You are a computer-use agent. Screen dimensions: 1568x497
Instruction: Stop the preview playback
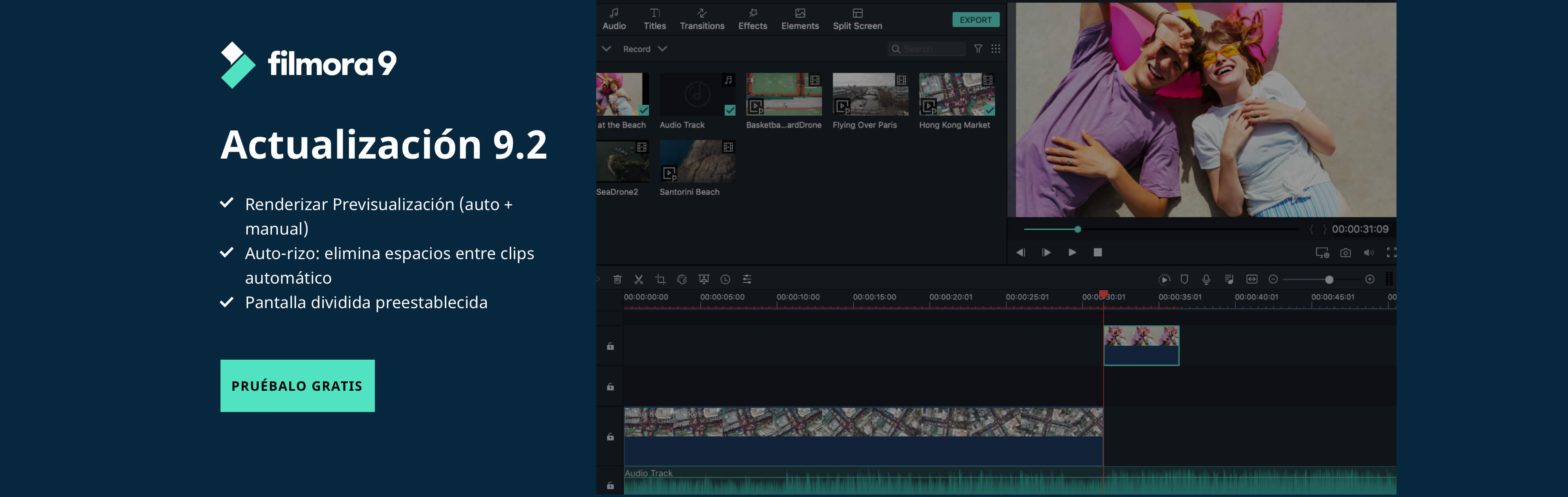point(1098,252)
